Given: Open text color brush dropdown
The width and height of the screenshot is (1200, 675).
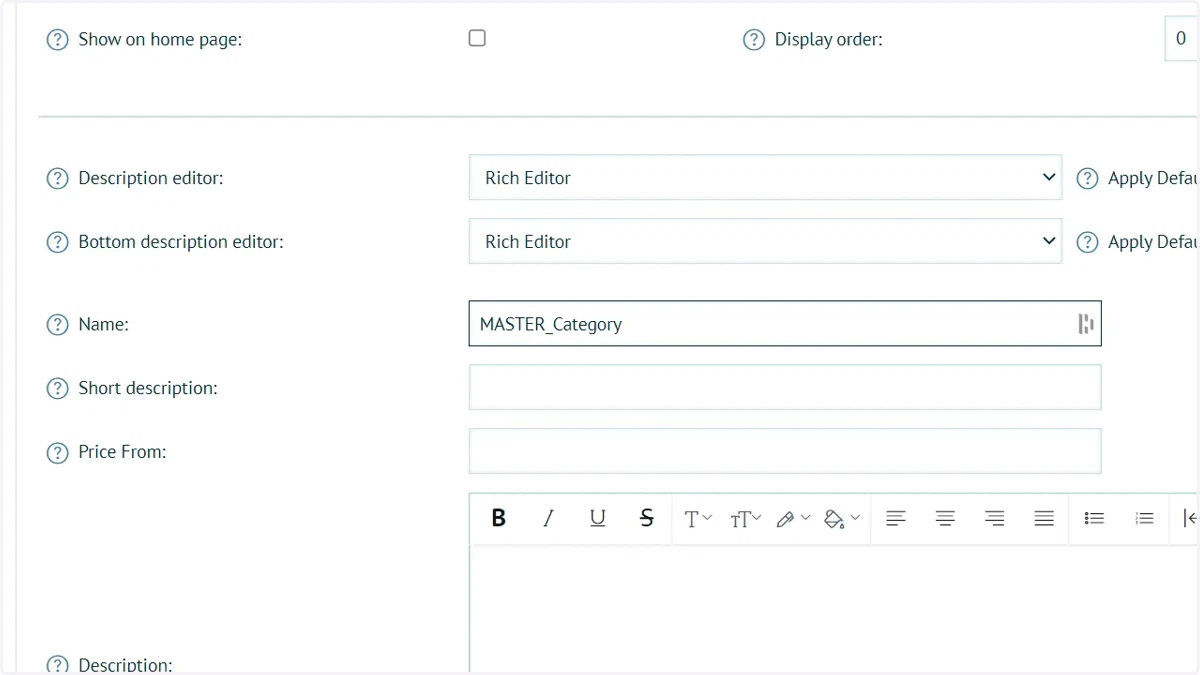Looking at the screenshot, I should coord(793,518).
